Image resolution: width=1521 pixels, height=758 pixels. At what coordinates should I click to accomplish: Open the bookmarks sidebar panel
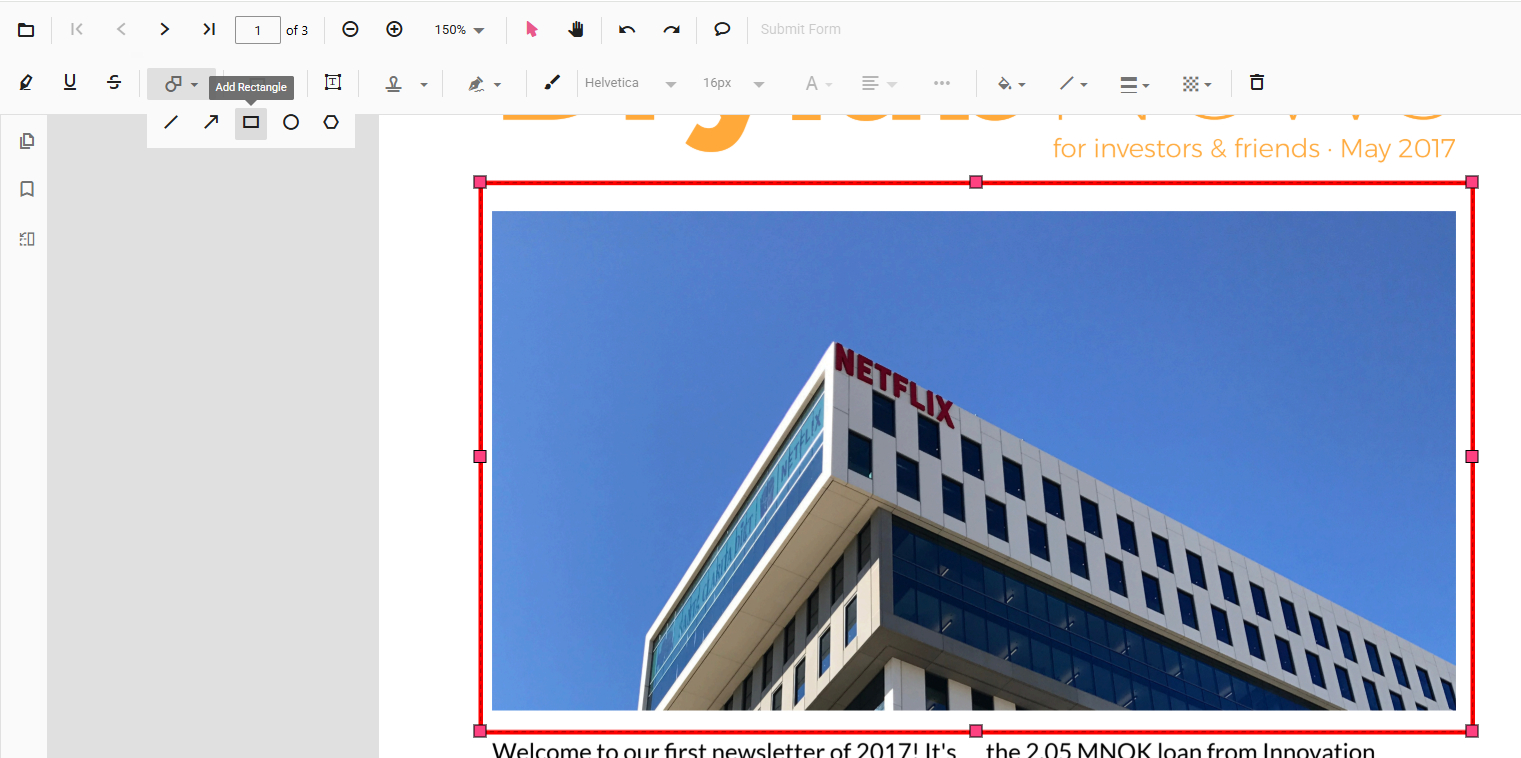pyautogui.click(x=27, y=189)
